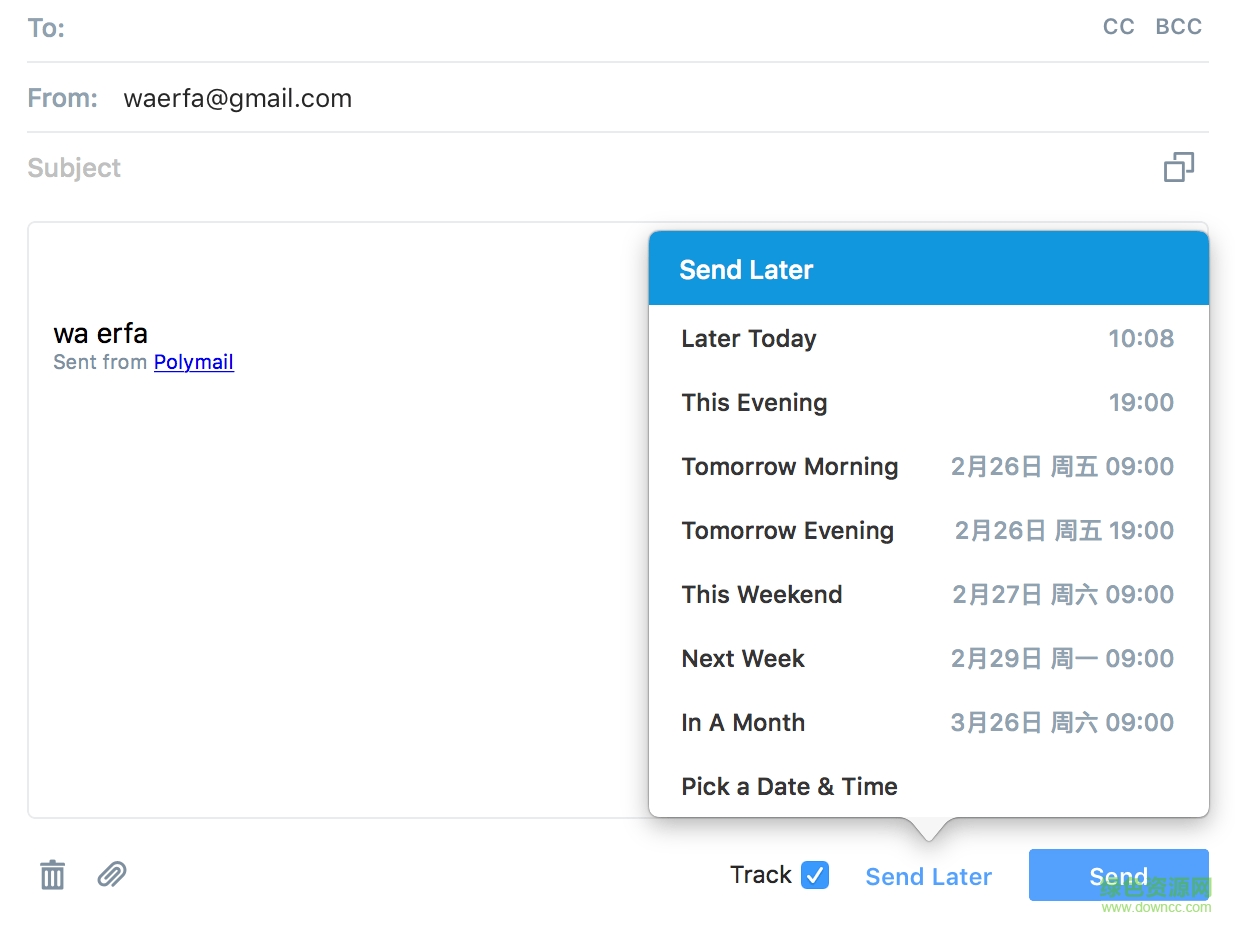The width and height of the screenshot is (1235, 926).
Task: Select Next Week send option
Action: tap(928, 659)
